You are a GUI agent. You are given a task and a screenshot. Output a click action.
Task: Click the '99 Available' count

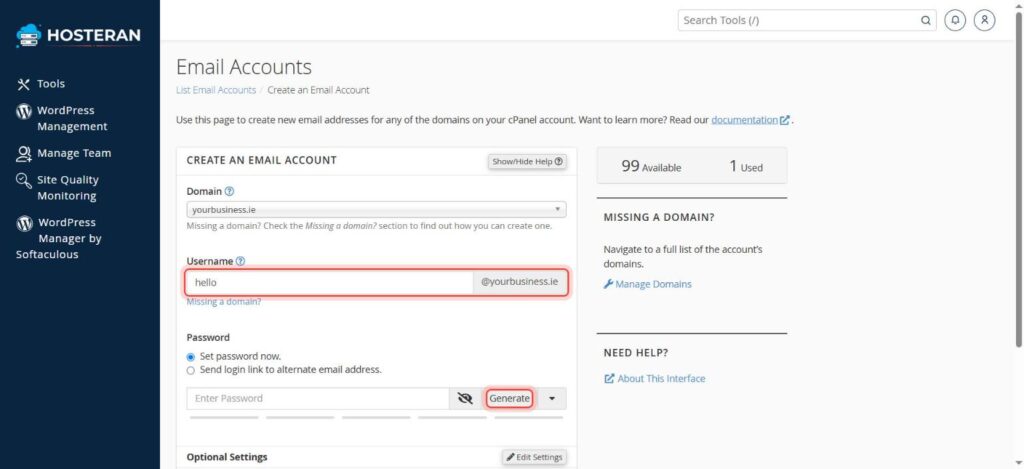coord(651,167)
